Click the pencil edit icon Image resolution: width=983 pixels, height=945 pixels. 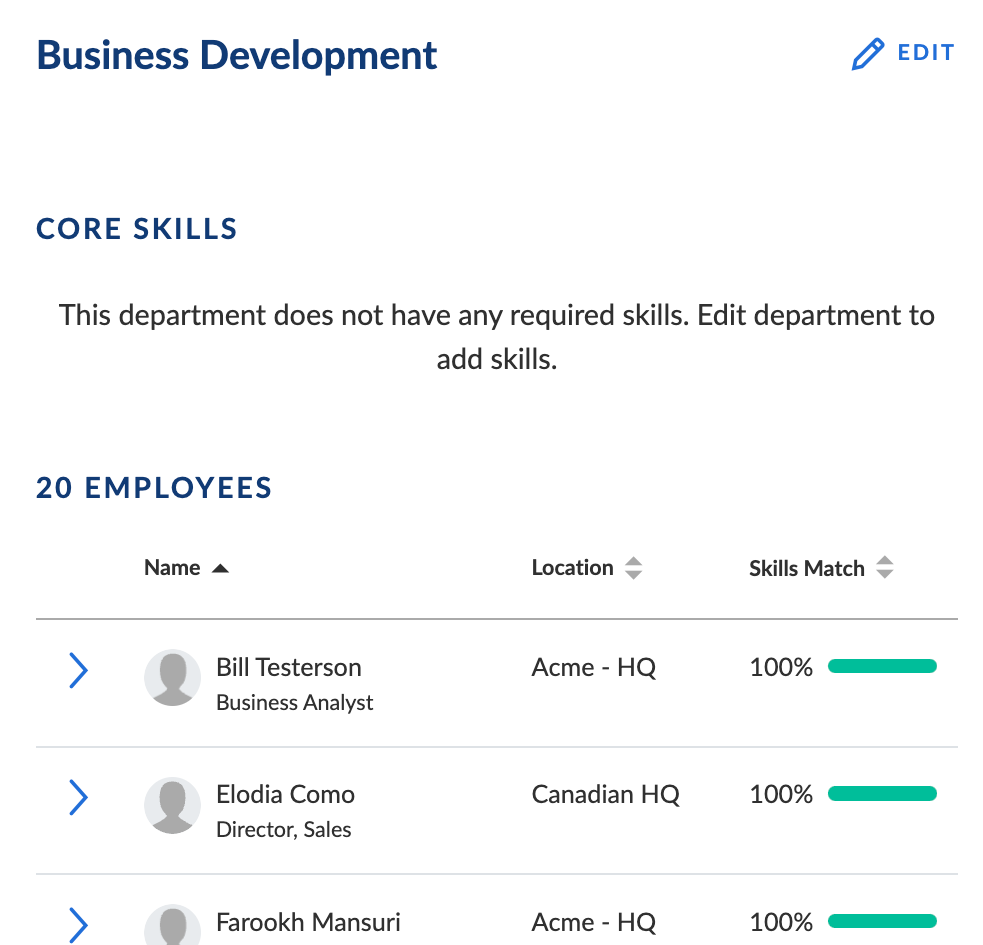point(867,54)
